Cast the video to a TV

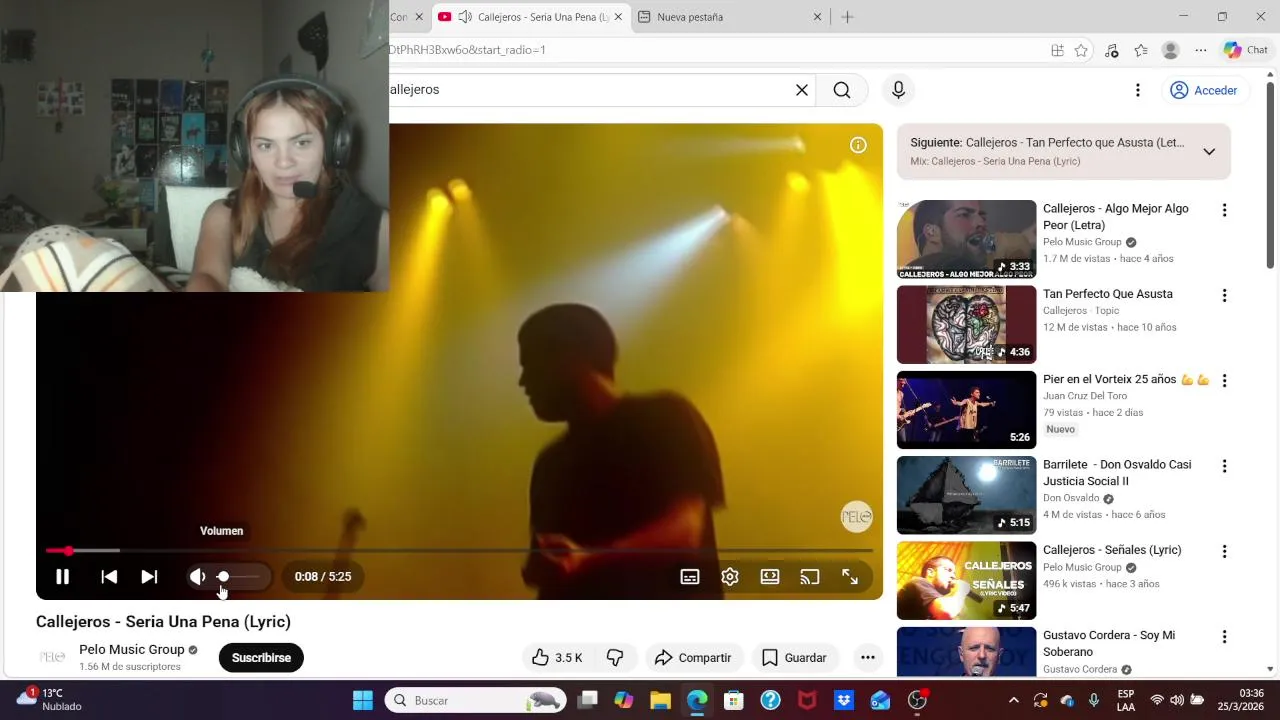pos(810,577)
